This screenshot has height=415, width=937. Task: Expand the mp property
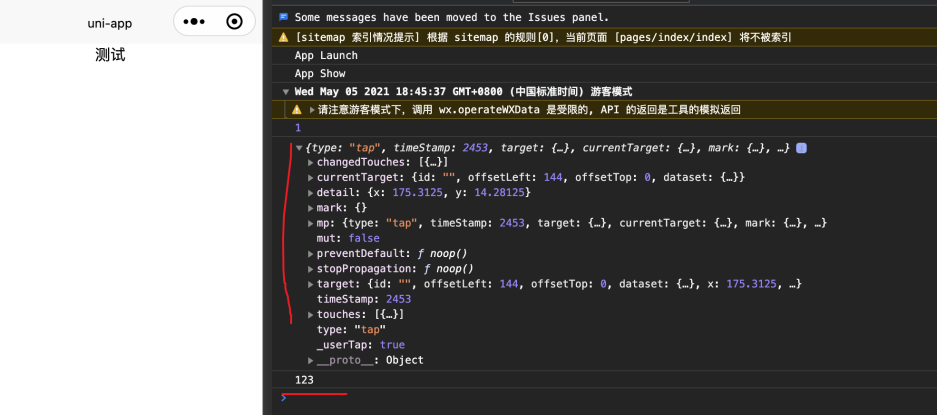tap(311, 223)
